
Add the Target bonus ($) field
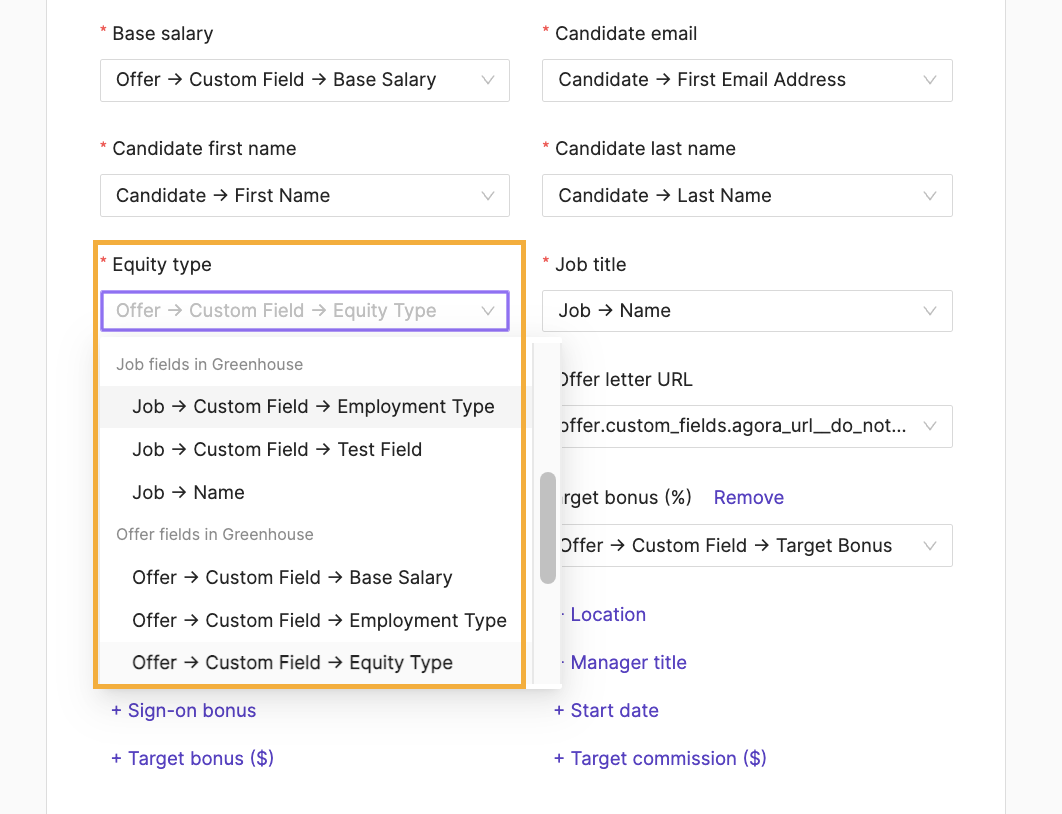[x=192, y=758]
